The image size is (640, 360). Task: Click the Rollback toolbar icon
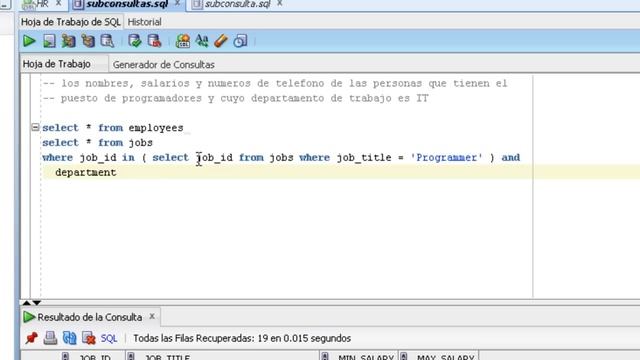point(154,41)
